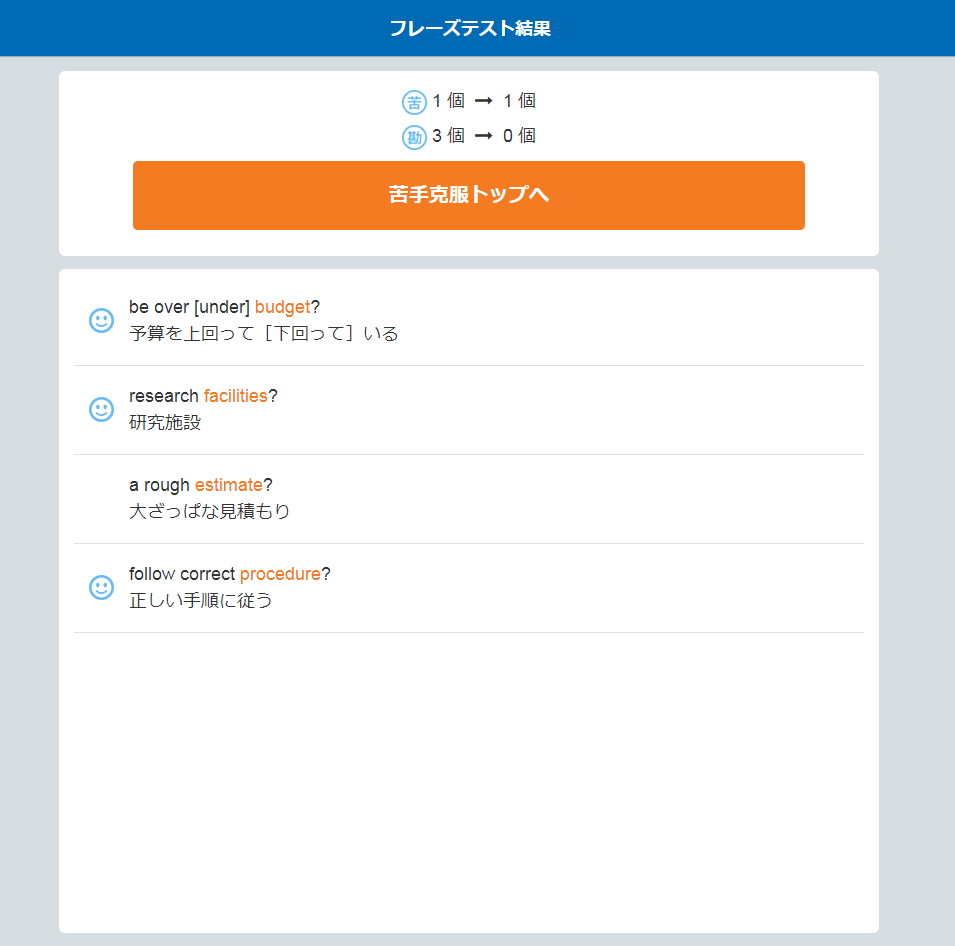The width and height of the screenshot is (955, 946).
Task: Click the initial 3 個 count for 勘
Action: click(x=448, y=136)
